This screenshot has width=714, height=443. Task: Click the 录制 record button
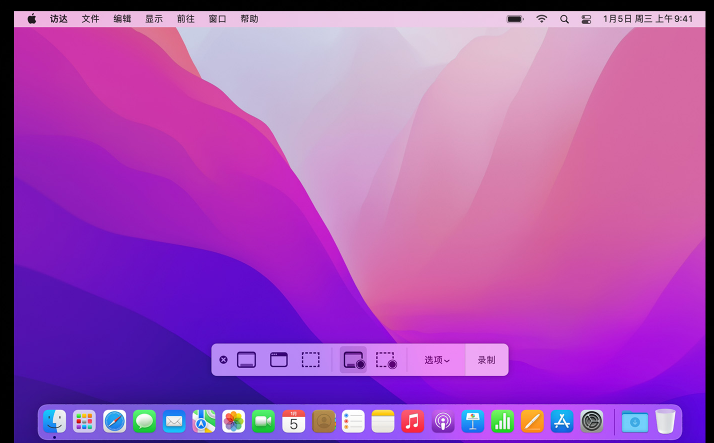pyautogui.click(x=486, y=360)
